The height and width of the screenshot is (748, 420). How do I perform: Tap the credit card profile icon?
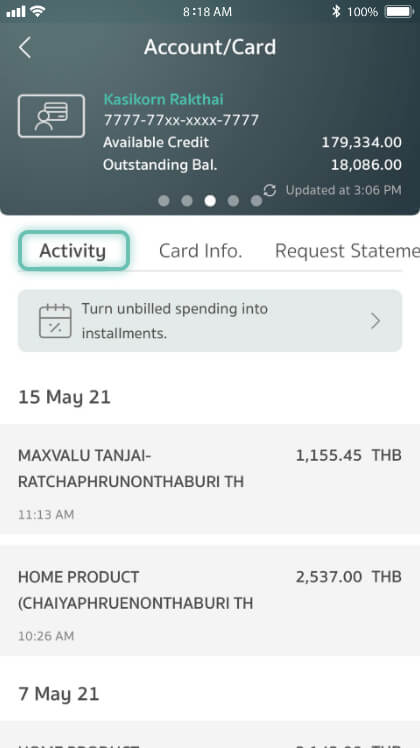tap(52, 116)
